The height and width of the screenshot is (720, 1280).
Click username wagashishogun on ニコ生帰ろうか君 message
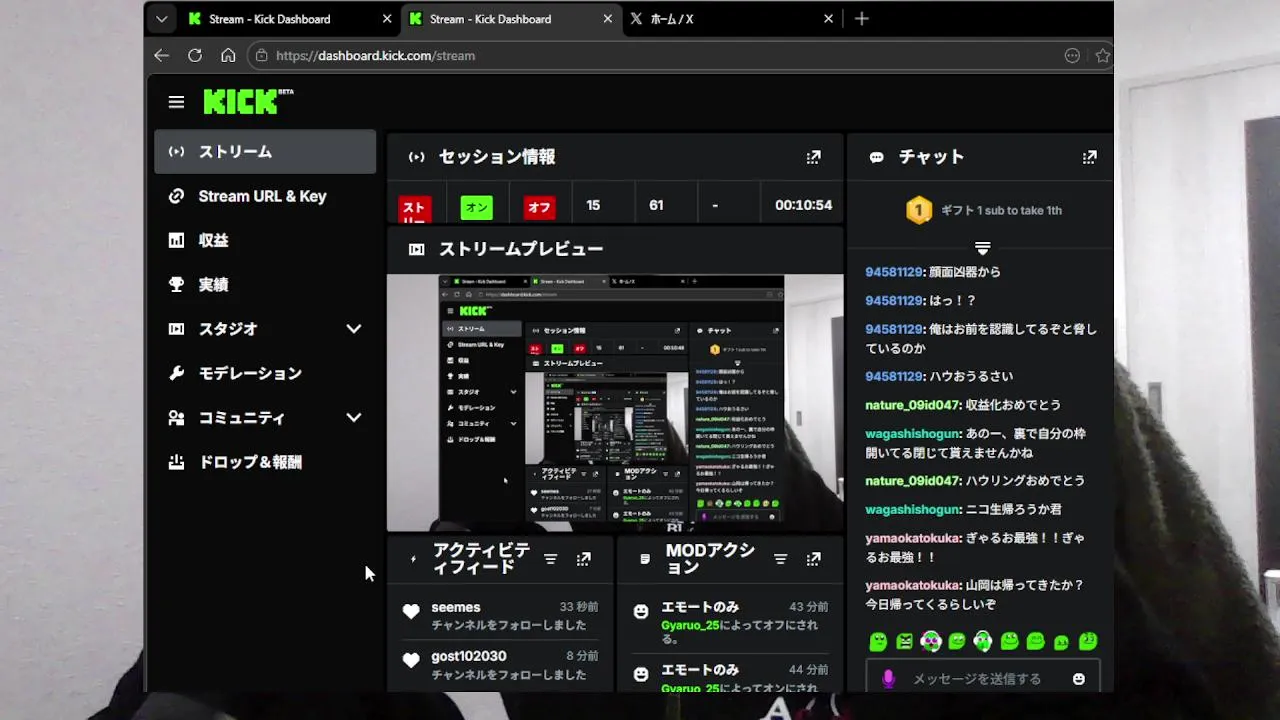pyautogui.click(x=913, y=509)
